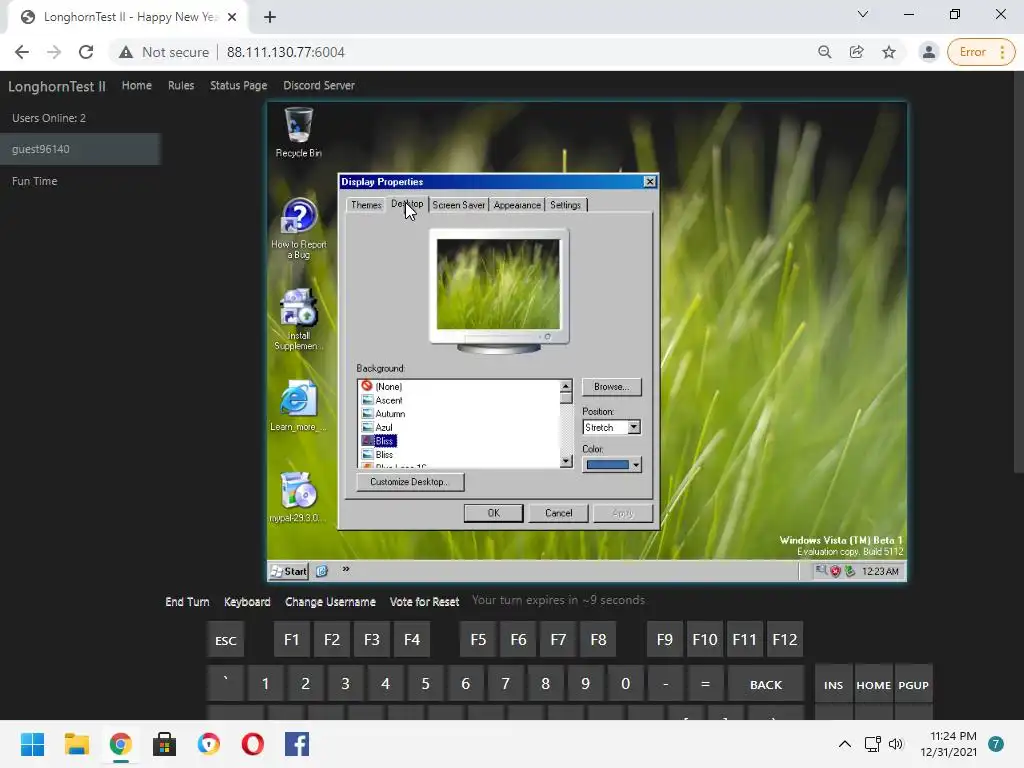Click the Windows 11 volume tray icon
1024x768 pixels.
(896, 744)
